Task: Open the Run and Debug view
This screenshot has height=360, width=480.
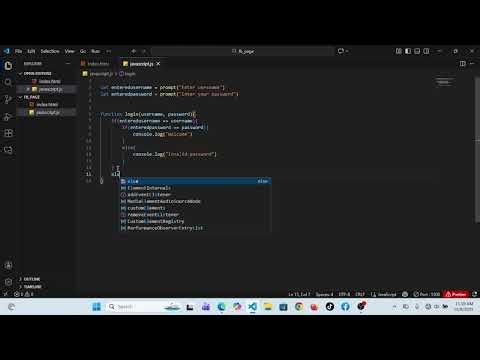Action: [8, 117]
